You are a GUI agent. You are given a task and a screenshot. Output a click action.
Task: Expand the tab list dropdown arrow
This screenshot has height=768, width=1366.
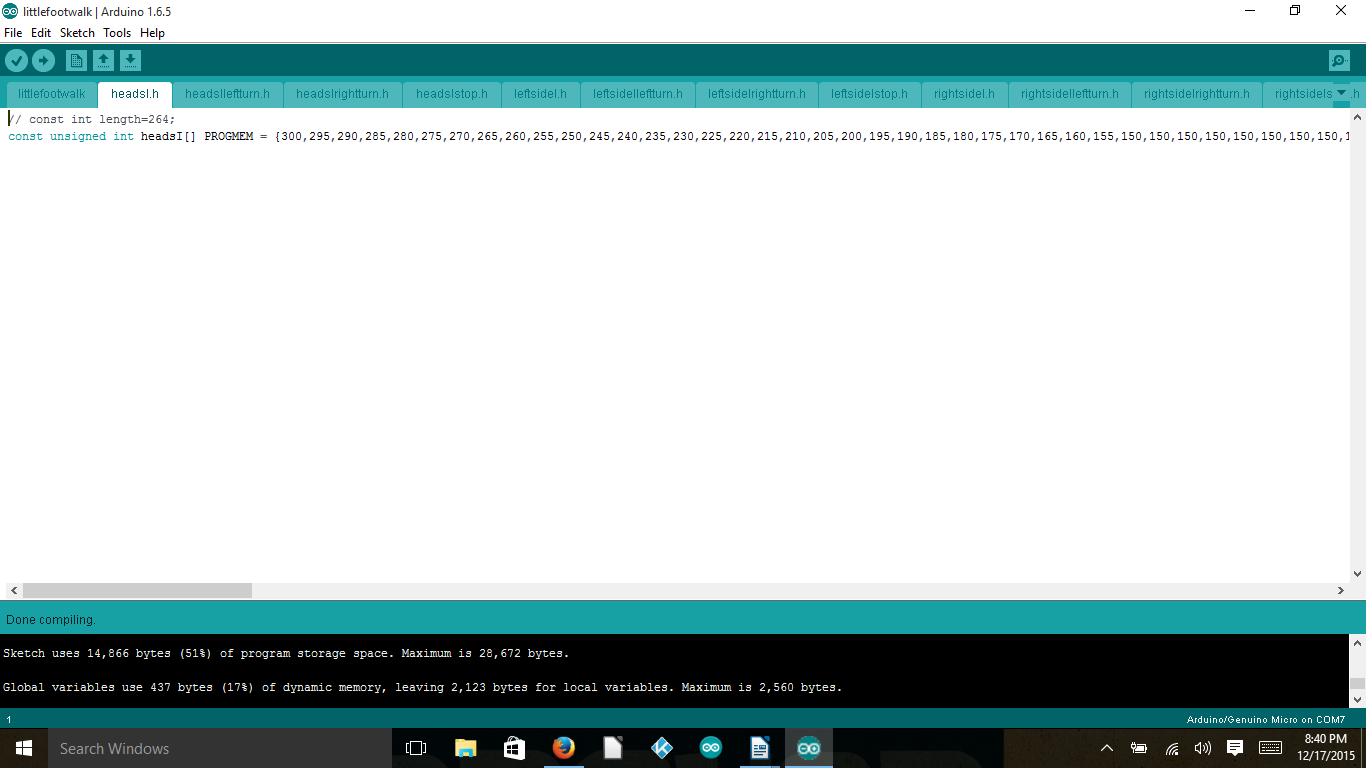coord(1342,93)
